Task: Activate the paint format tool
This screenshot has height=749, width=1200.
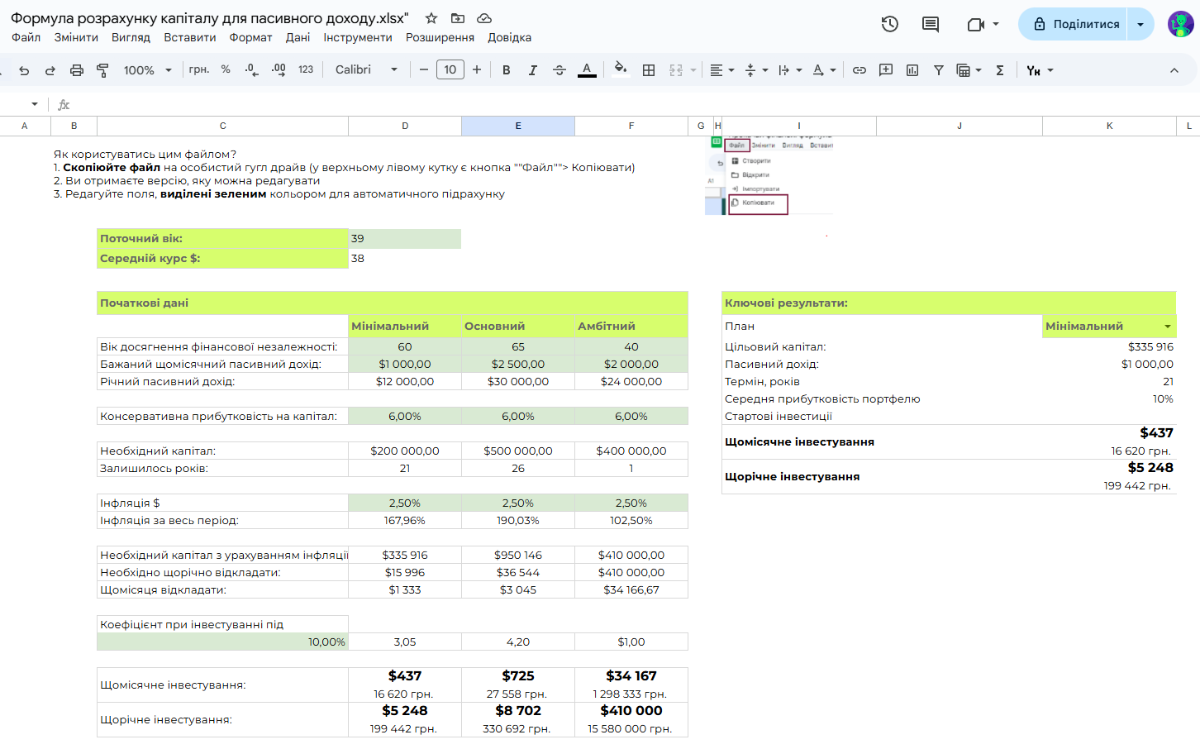Action: pyautogui.click(x=102, y=70)
